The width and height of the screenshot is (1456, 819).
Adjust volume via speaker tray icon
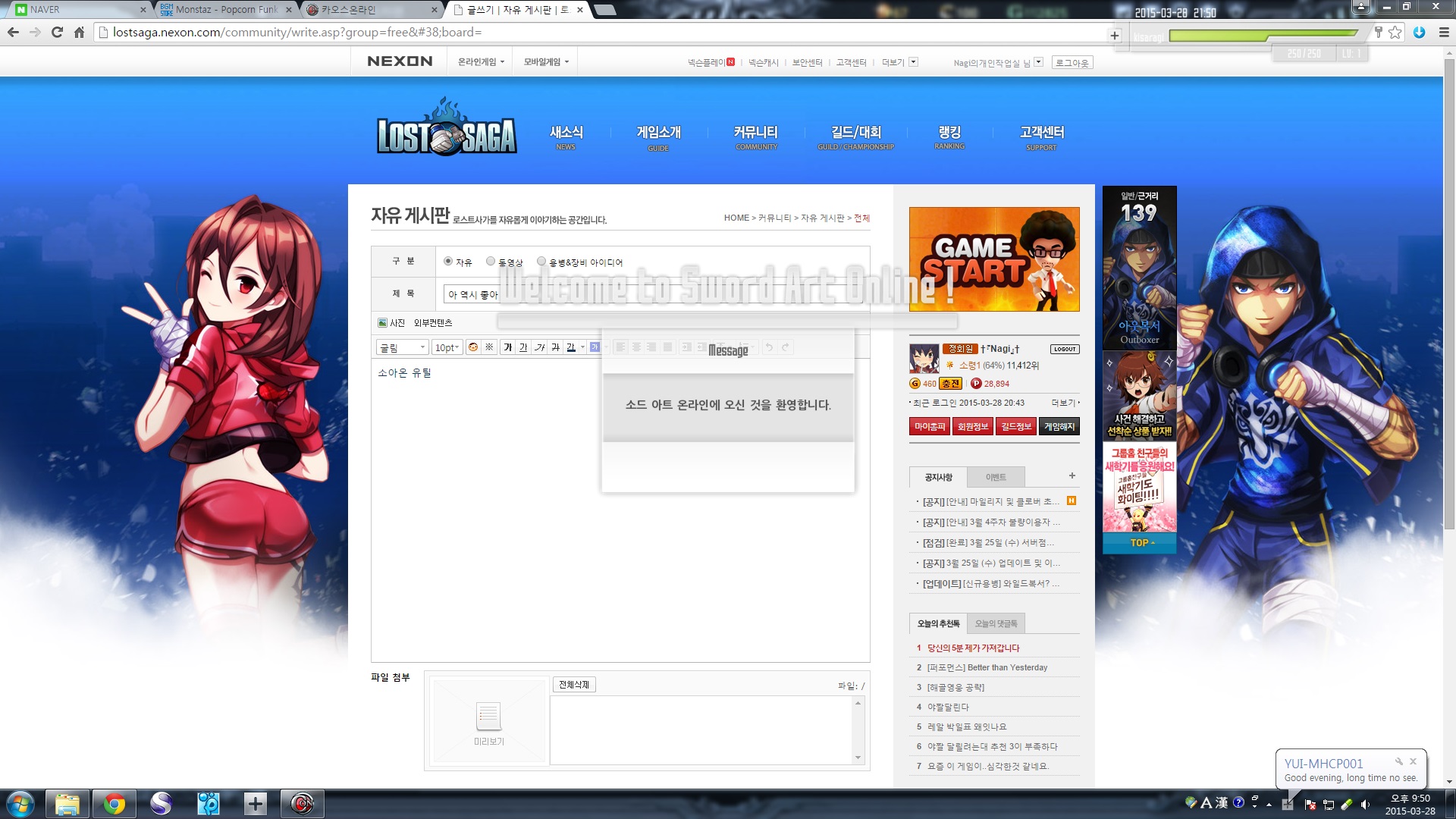click(1365, 805)
